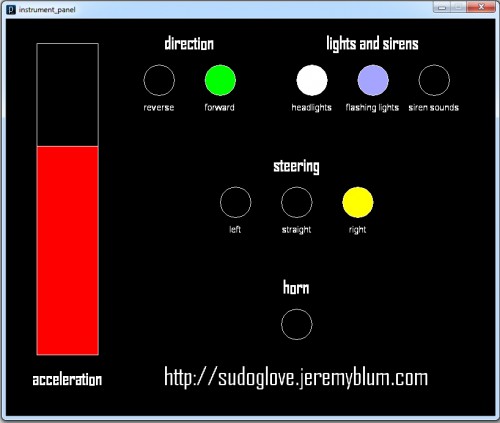This screenshot has height=423, width=500.
Task: Click the green forward indicator circle
Action: [x=220, y=80]
